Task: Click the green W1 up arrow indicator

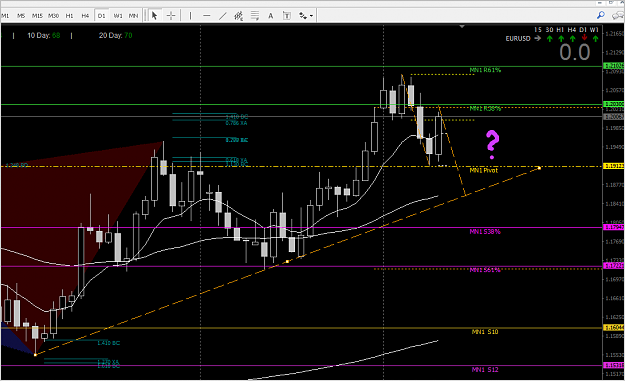Action: pos(595,39)
